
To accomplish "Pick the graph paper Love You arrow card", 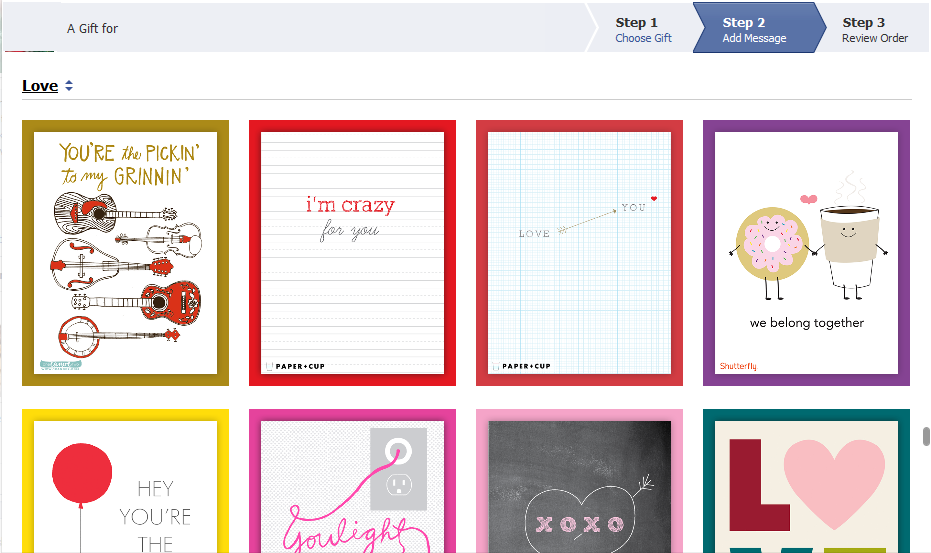I will [579, 253].
